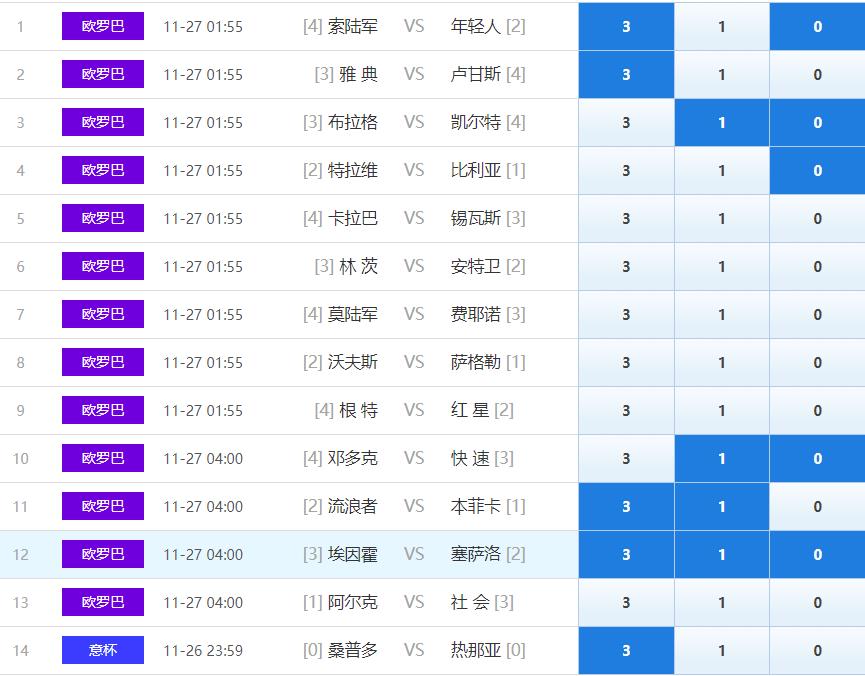Unselect 0 for 特拉维 vs 比利亚 match
Image resolution: width=865 pixels, height=676 pixels.
coord(818,171)
